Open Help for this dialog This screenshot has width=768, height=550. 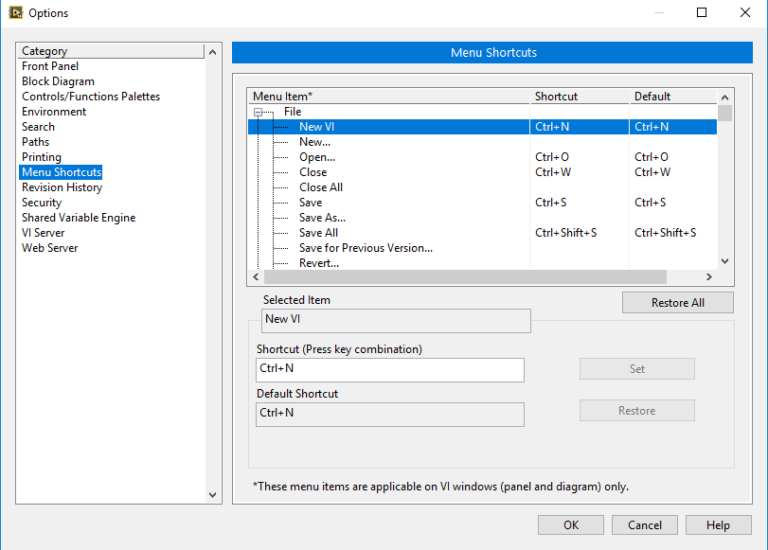(x=717, y=525)
